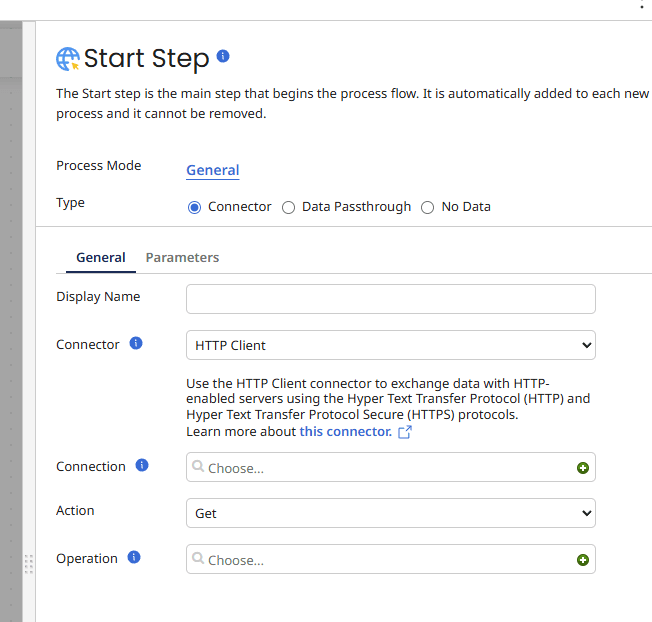The width and height of the screenshot is (652, 622).
Task: Click the Connection search field
Action: click(380, 468)
